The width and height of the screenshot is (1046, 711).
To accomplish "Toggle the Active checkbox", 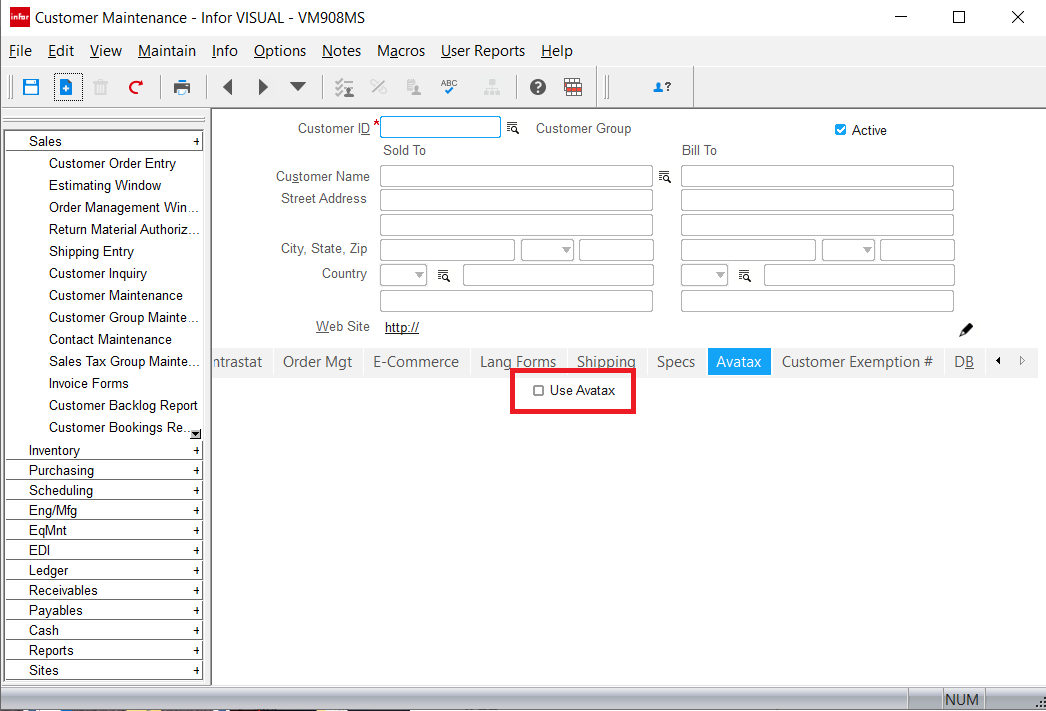I will (x=841, y=129).
